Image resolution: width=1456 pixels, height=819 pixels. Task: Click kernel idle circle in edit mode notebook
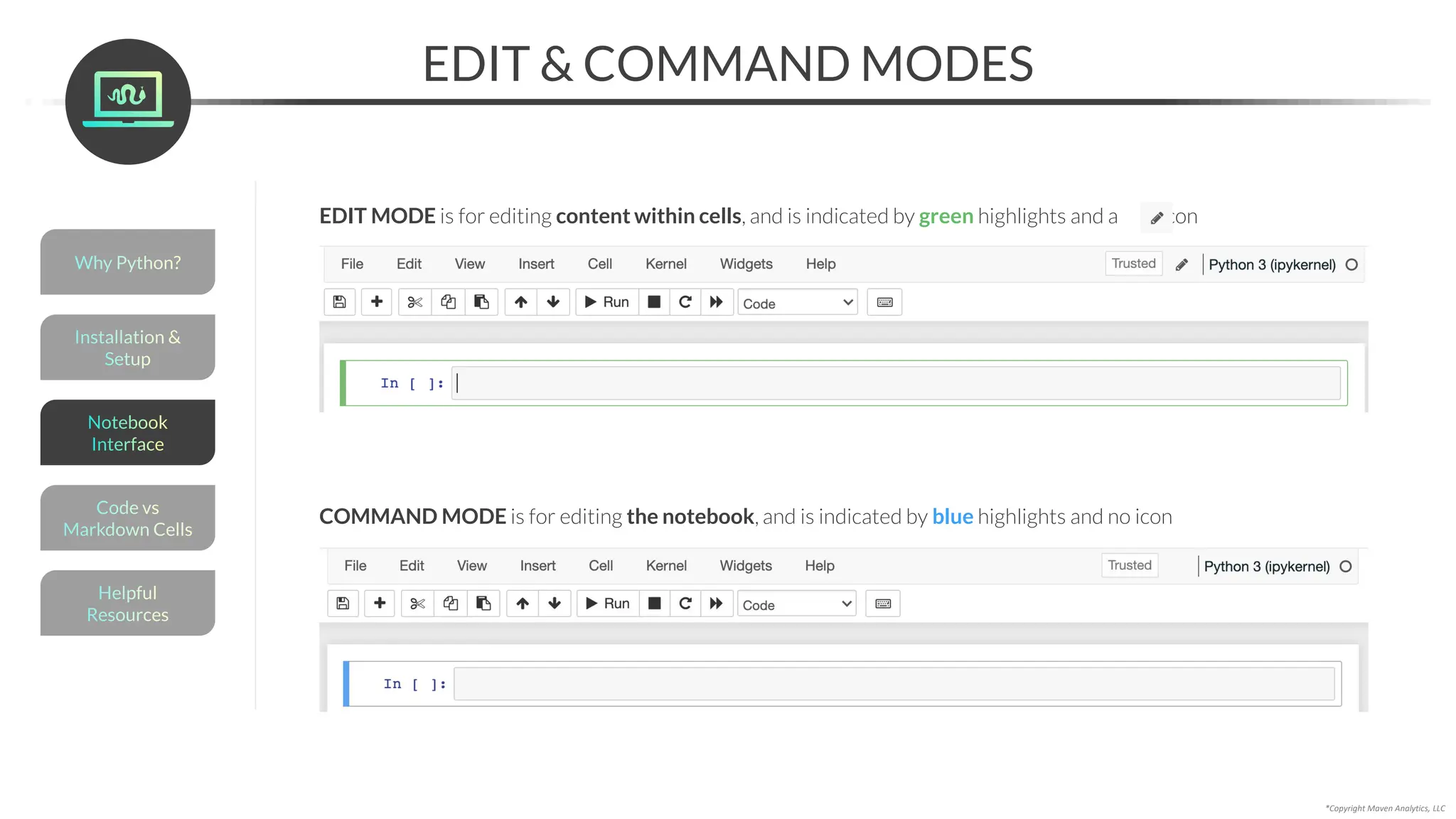(x=1351, y=264)
